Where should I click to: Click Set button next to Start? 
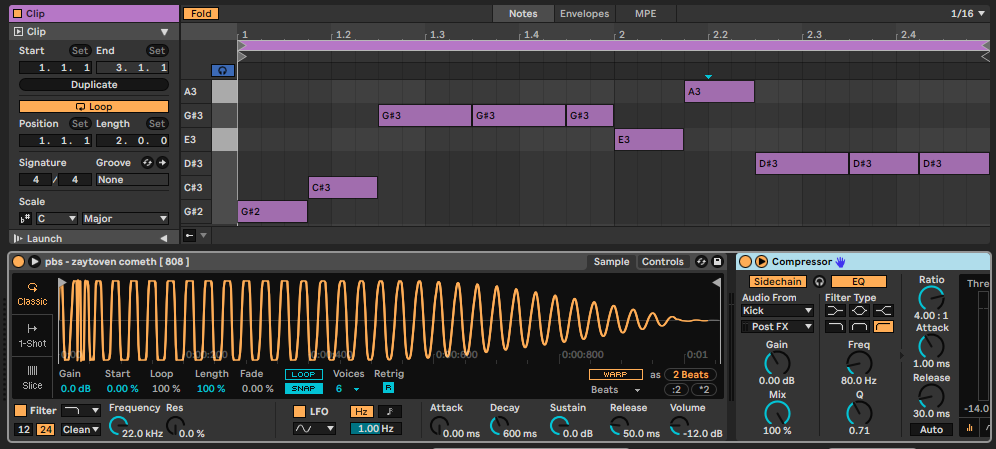pos(80,51)
